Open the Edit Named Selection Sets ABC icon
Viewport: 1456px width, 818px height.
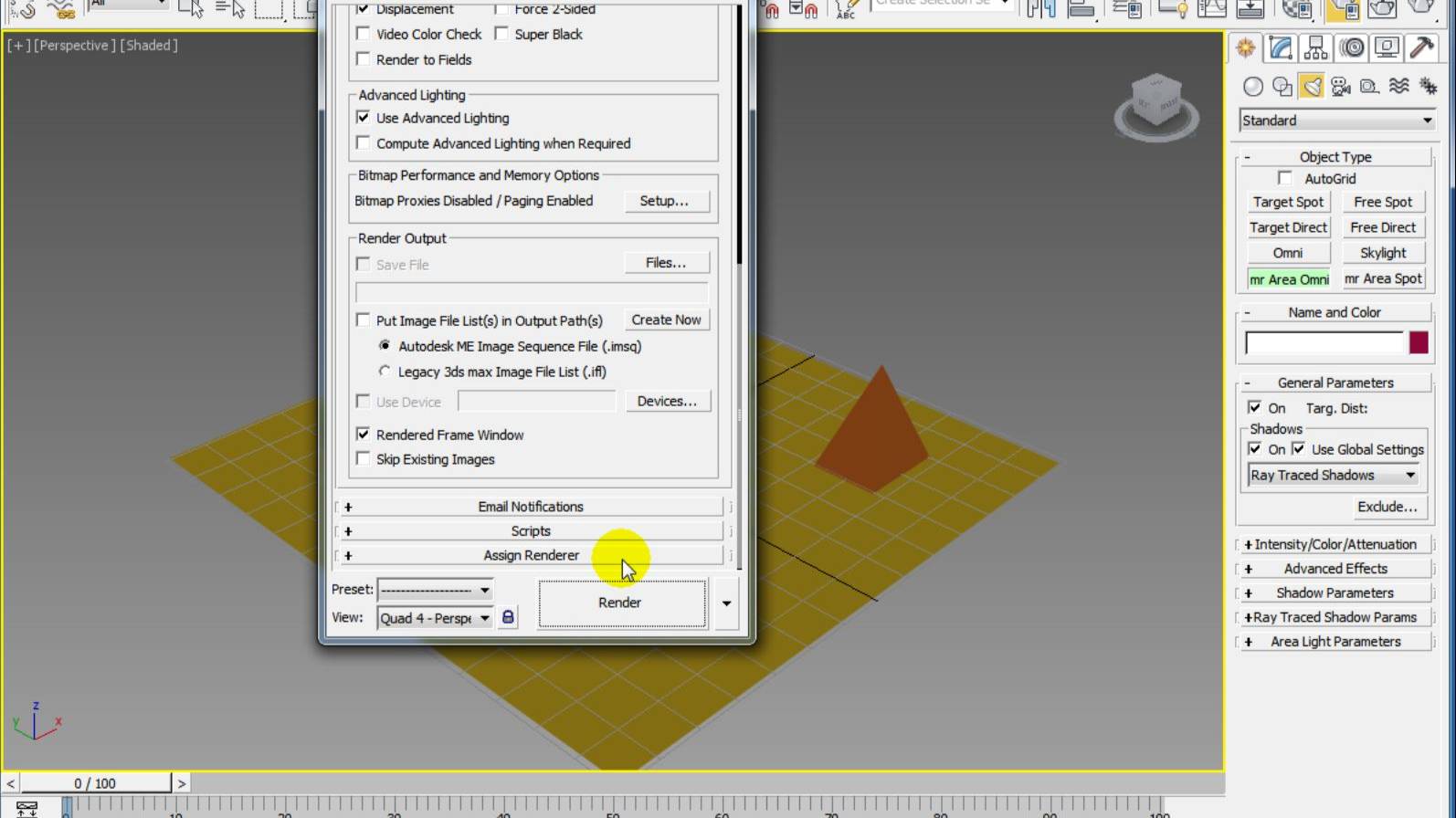tap(847, 9)
